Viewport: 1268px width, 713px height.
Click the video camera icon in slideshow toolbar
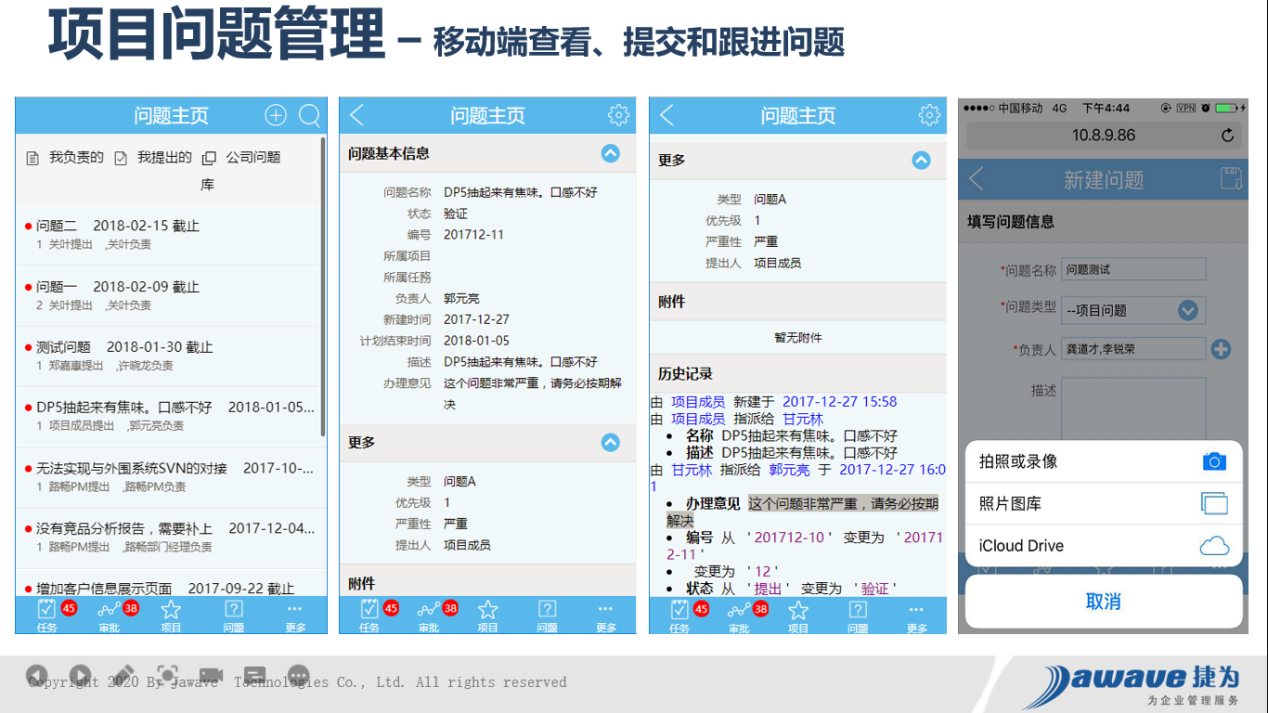tap(211, 675)
